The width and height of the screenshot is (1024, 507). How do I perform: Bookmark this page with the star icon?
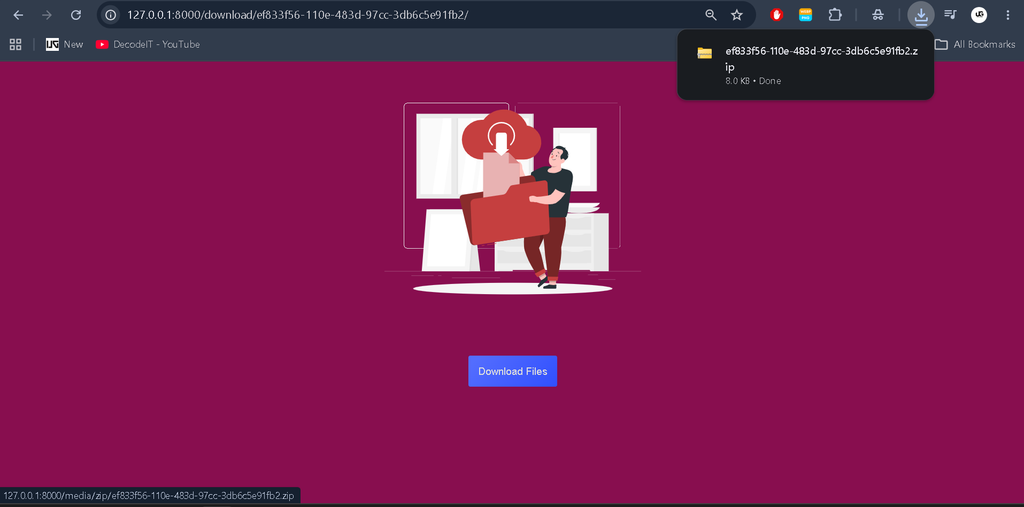(x=737, y=15)
